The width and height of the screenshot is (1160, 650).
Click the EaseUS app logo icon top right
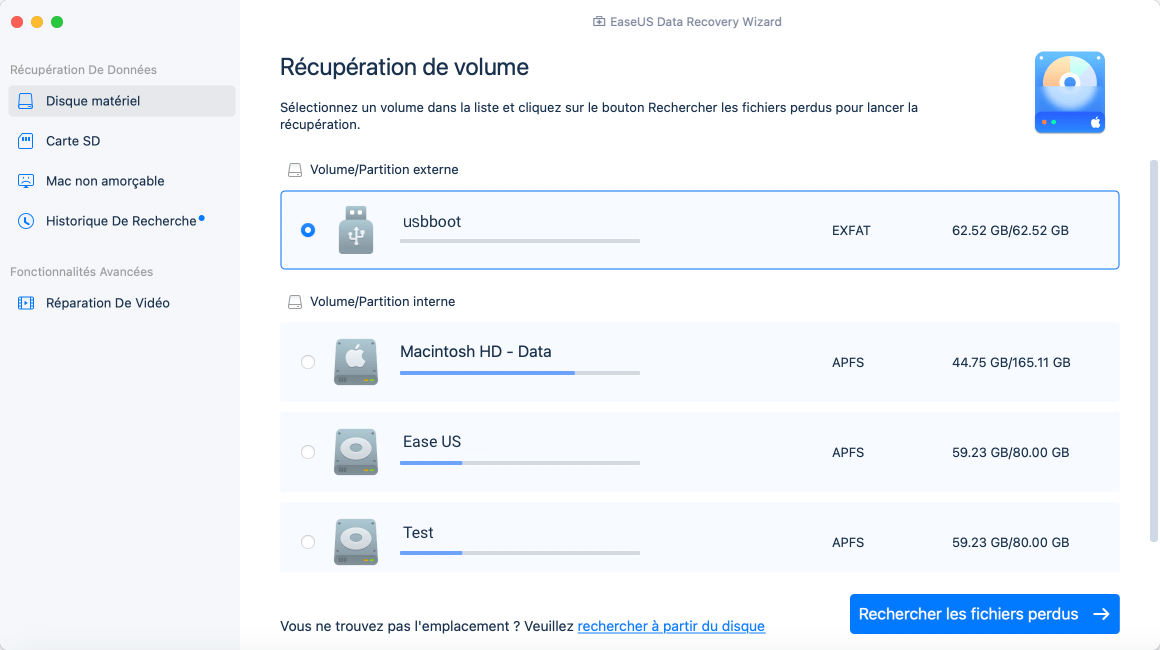point(1070,92)
